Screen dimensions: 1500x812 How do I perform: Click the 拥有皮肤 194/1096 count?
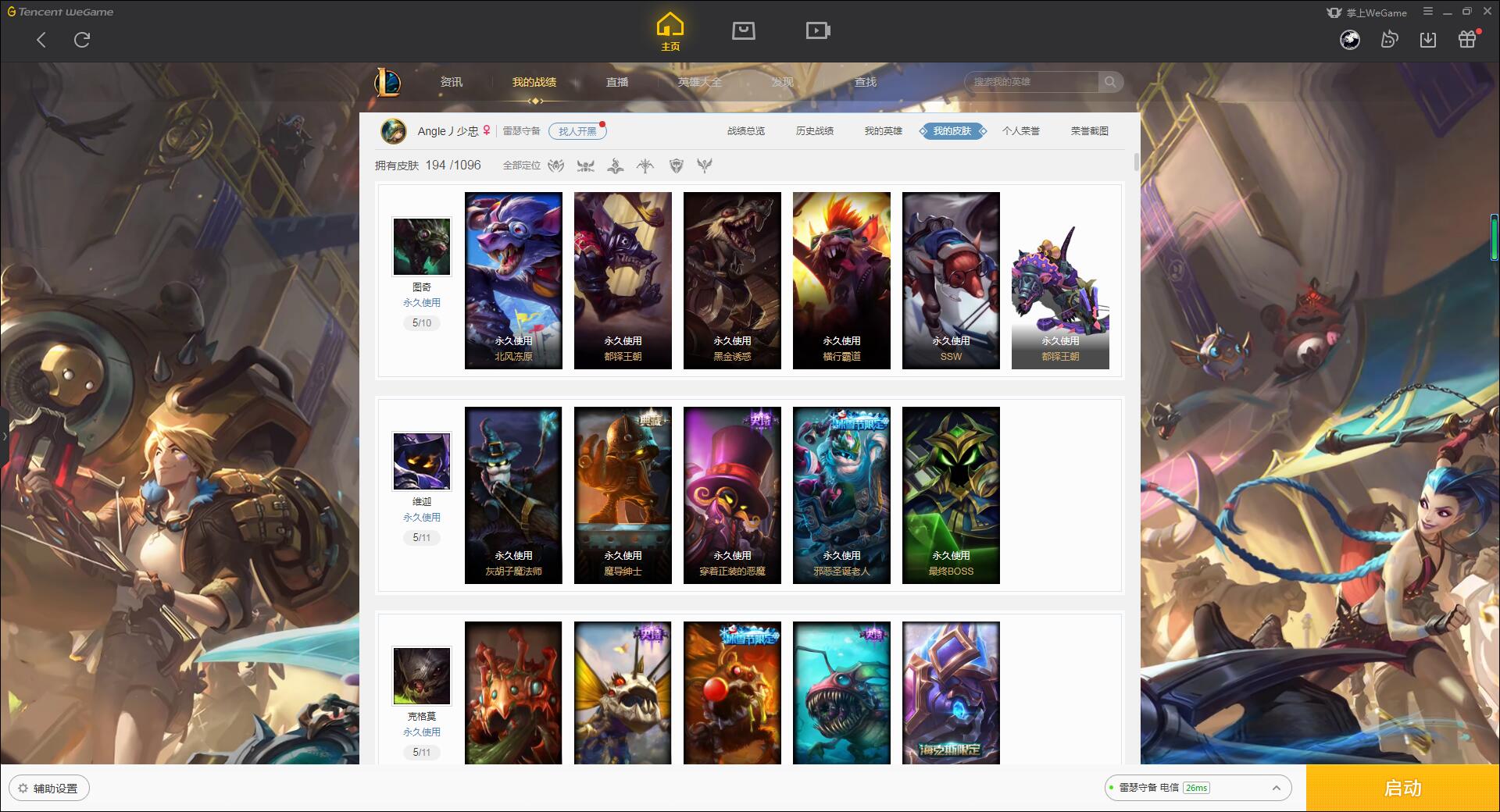point(427,166)
